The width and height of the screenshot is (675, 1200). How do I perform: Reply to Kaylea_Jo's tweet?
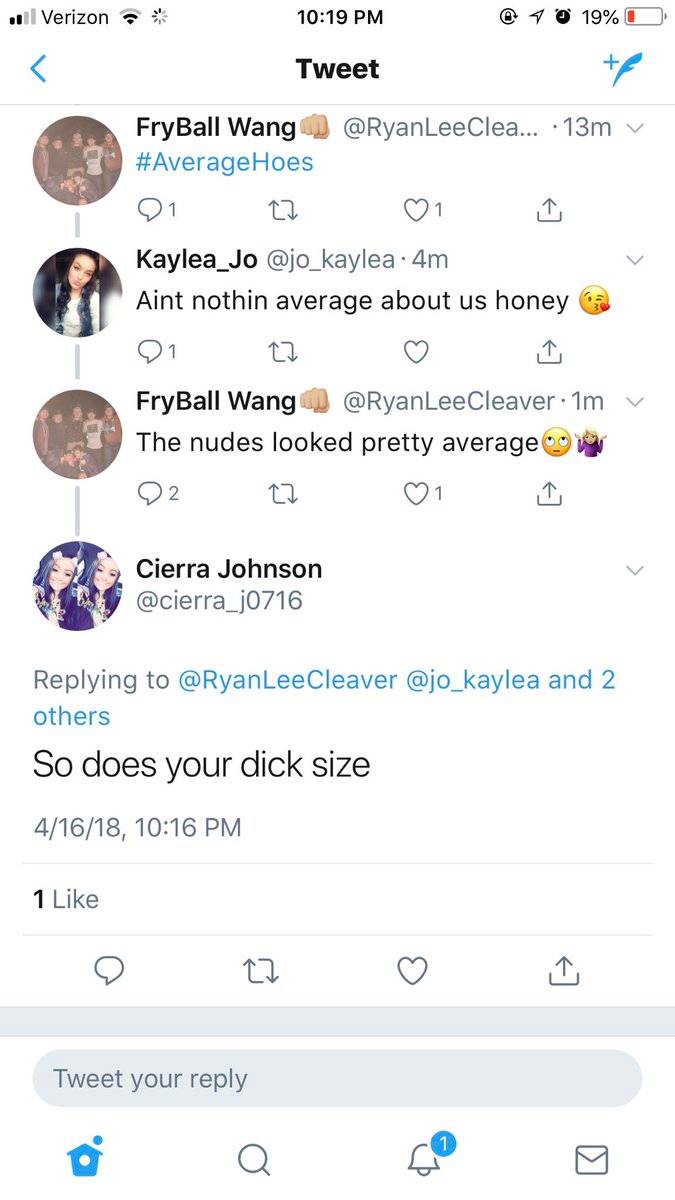[x=148, y=352]
